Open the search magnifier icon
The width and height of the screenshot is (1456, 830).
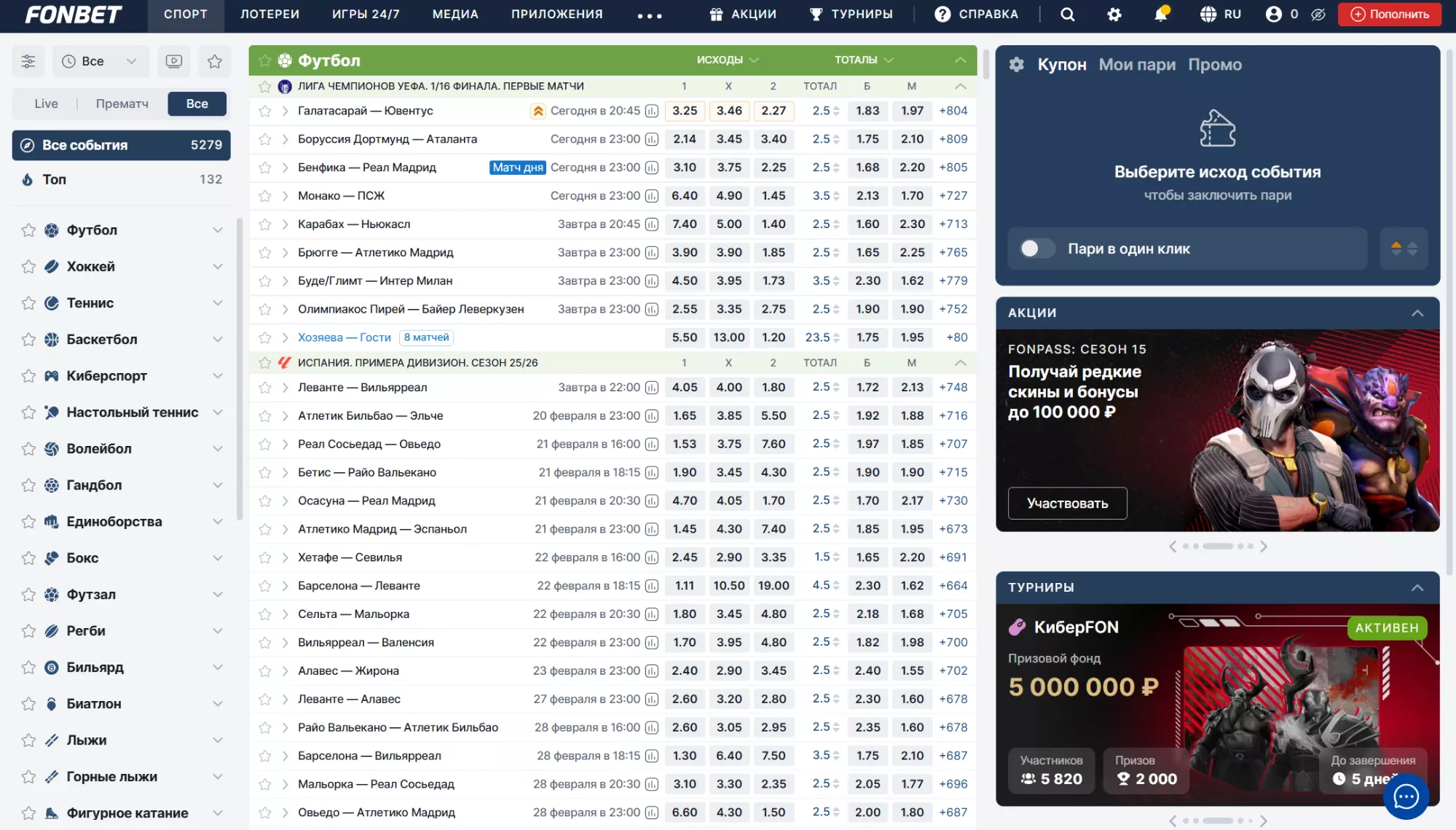[1067, 15]
